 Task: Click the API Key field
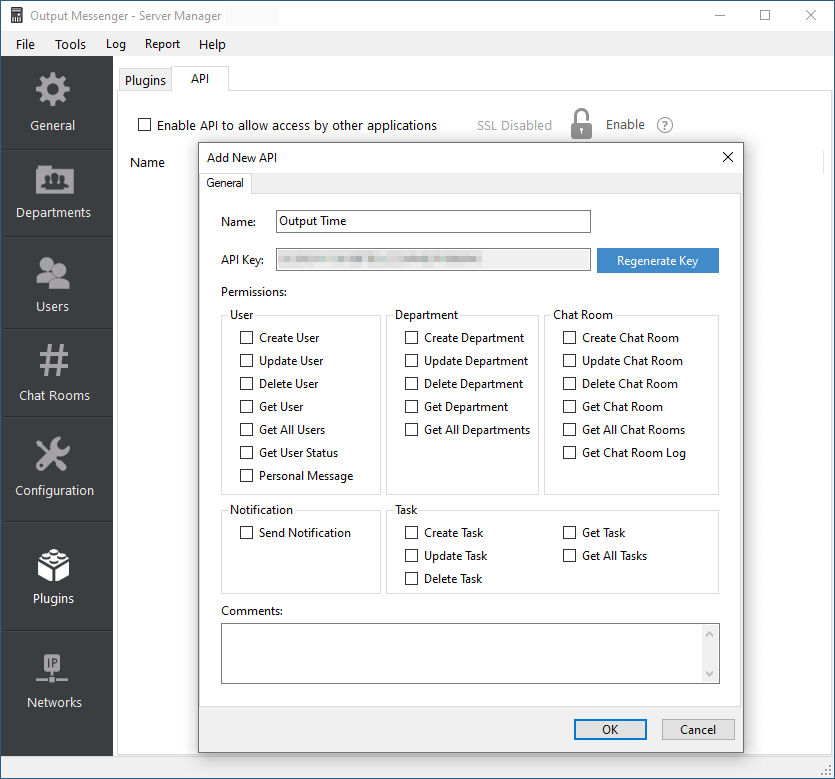tap(433, 259)
